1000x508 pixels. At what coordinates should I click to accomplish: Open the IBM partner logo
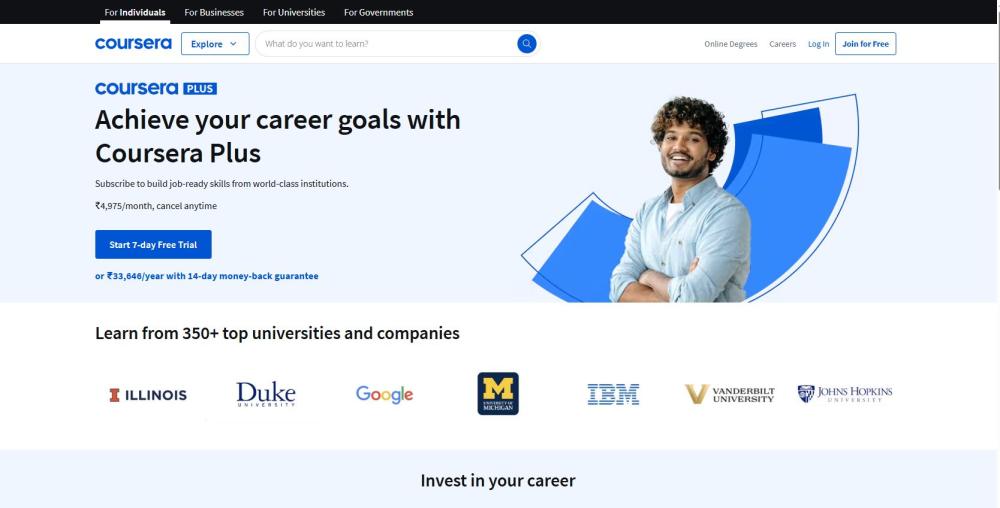(613, 395)
